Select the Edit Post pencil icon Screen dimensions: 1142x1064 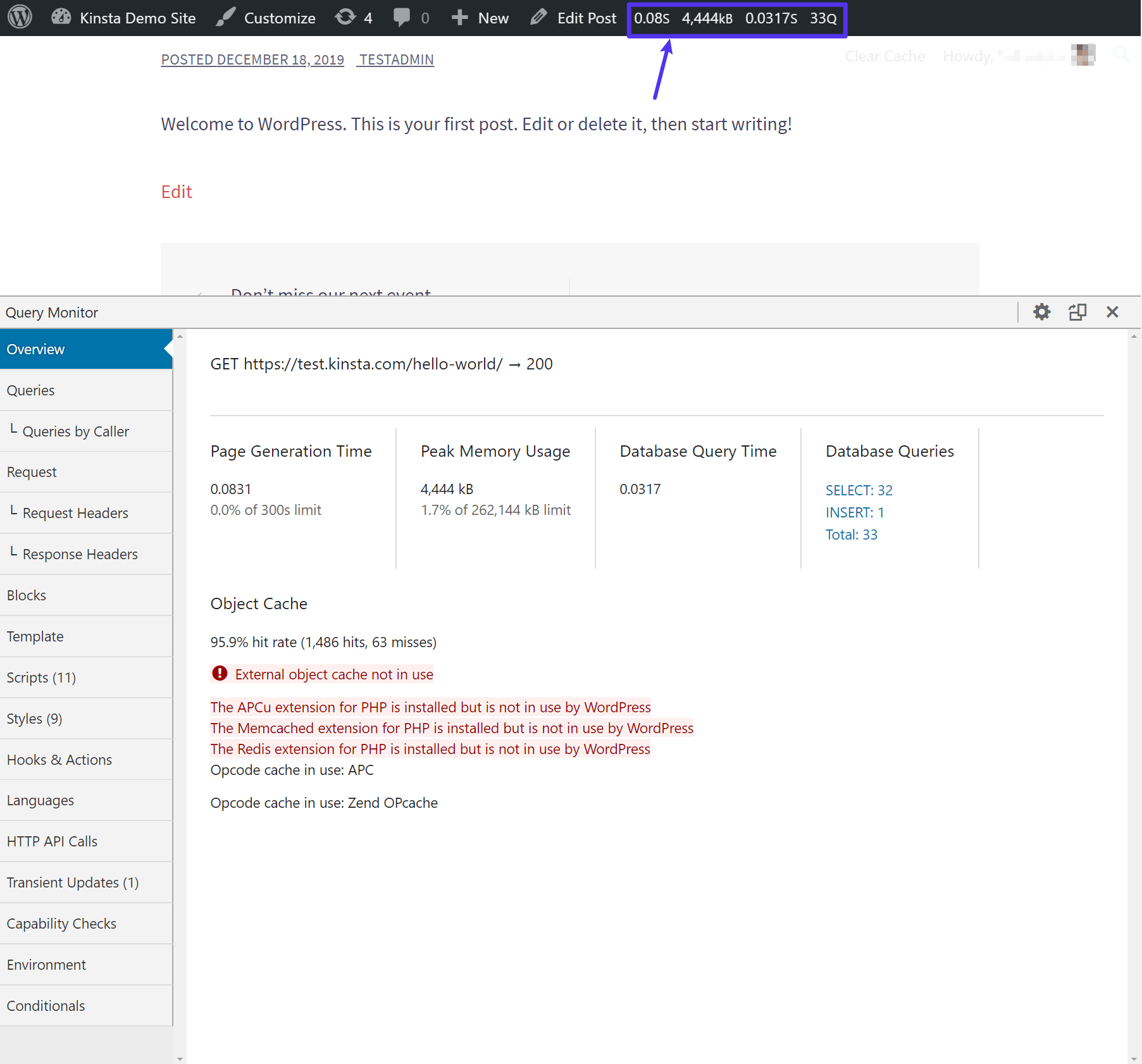click(538, 17)
